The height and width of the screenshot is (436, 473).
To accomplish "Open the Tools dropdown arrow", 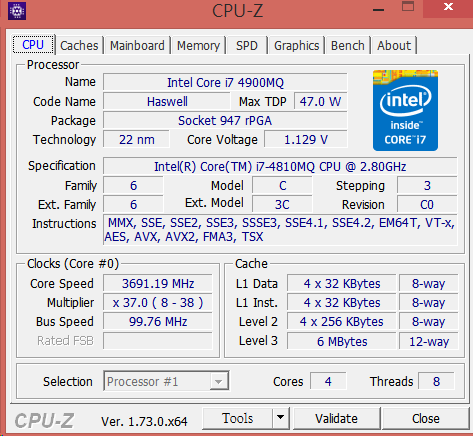I will [x=281, y=417].
